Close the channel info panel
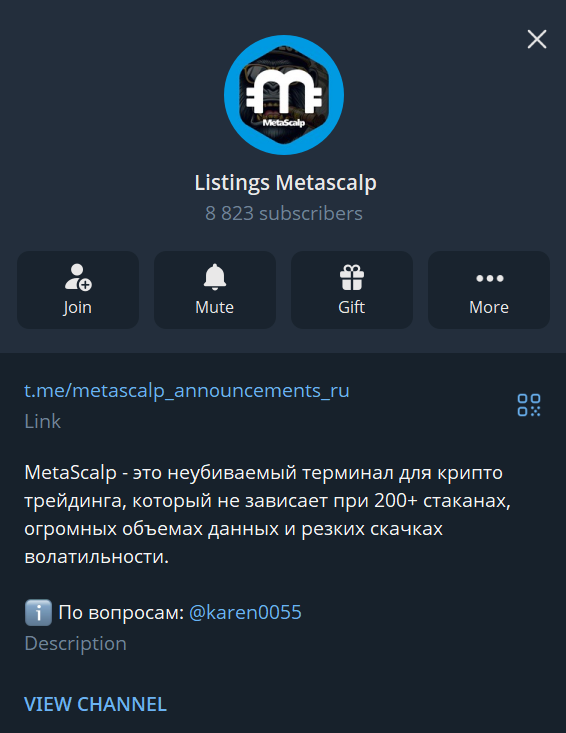Screen dimensions: 566x733 point(537,39)
